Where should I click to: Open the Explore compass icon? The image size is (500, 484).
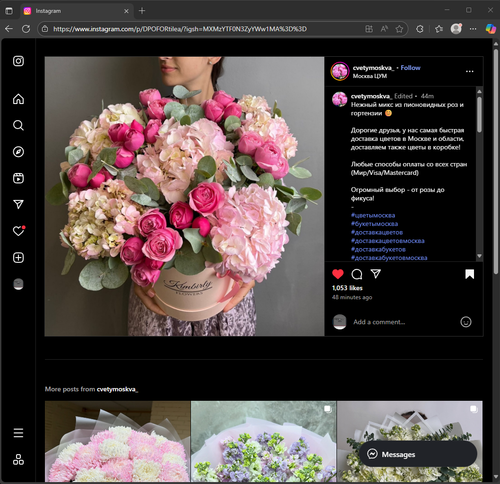[18, 152]
